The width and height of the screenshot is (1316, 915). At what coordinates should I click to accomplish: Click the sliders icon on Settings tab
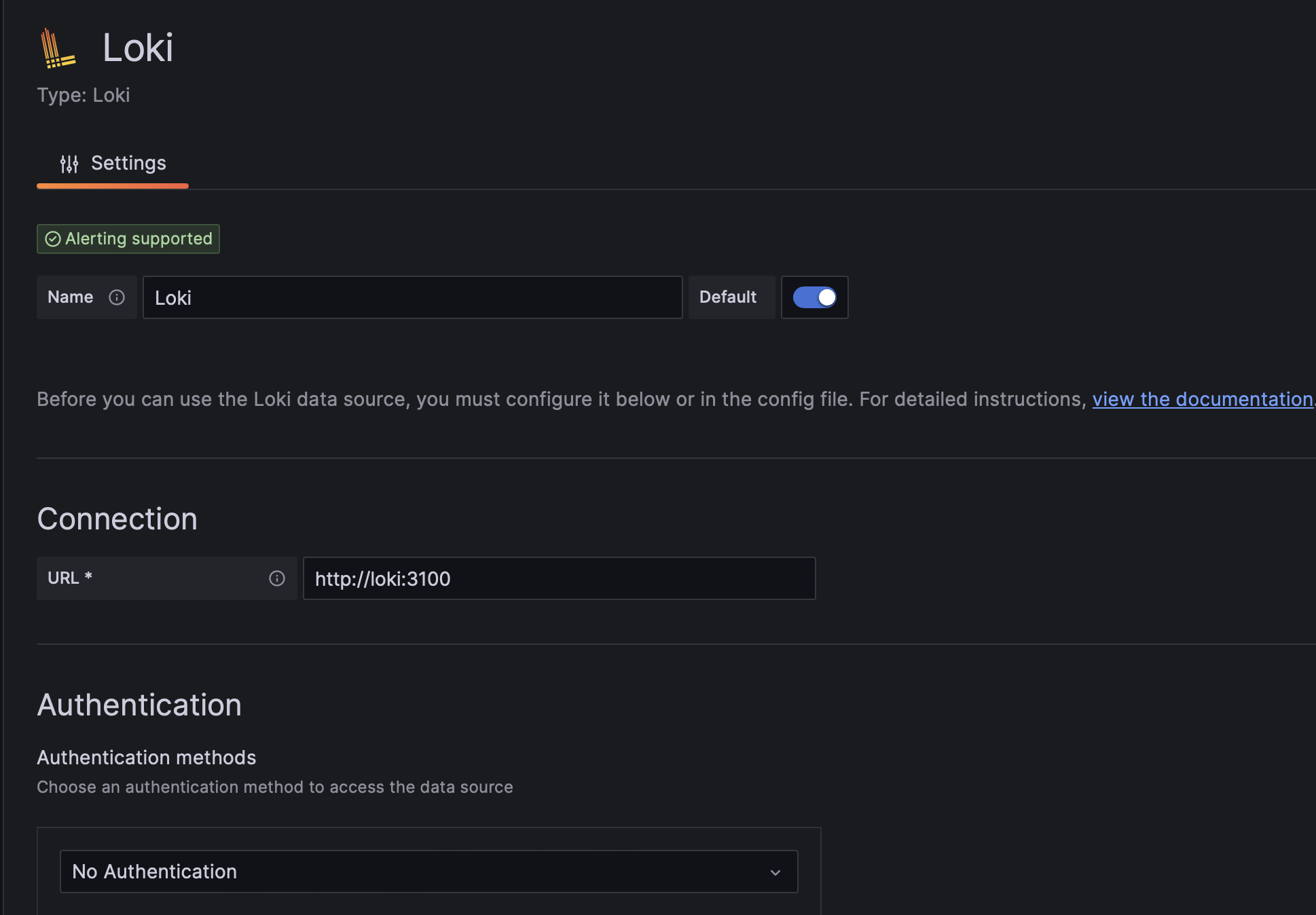click(x=69, y=164)
